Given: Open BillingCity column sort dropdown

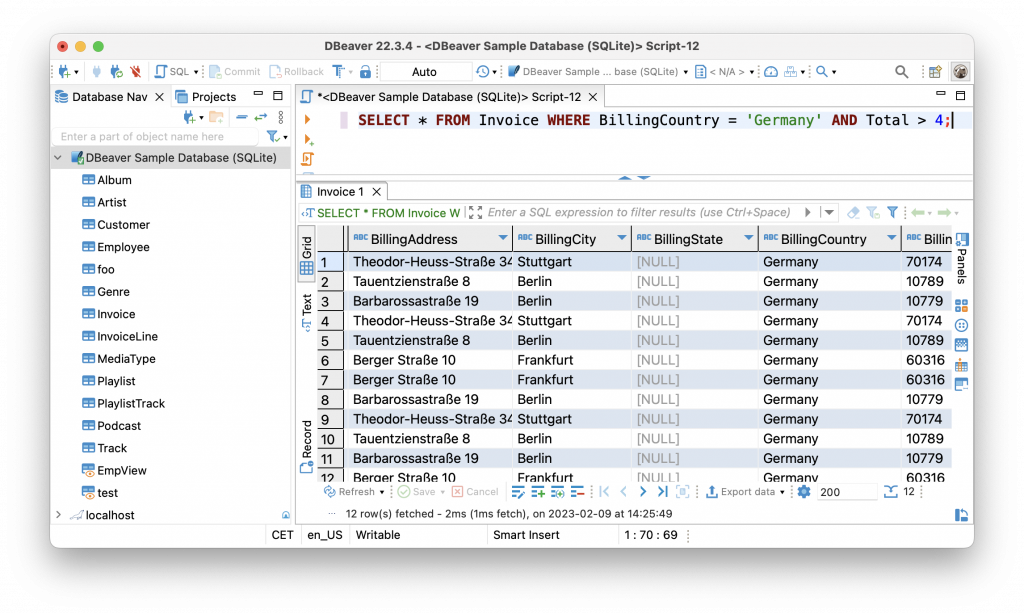Looking at the screenshot, I should (x=622, y=238).
